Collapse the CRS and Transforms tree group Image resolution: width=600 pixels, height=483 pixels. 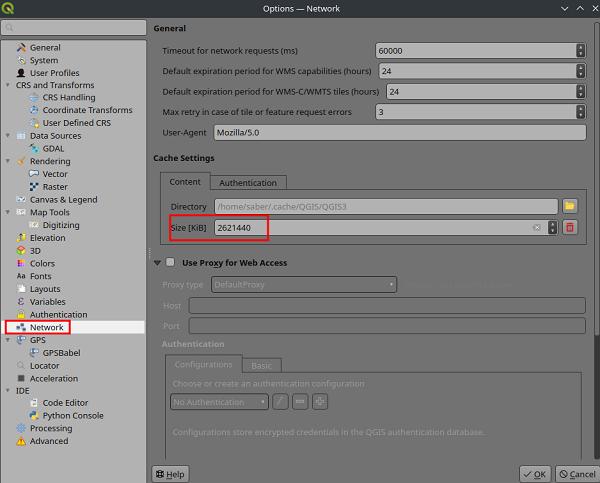coord(8,85)
